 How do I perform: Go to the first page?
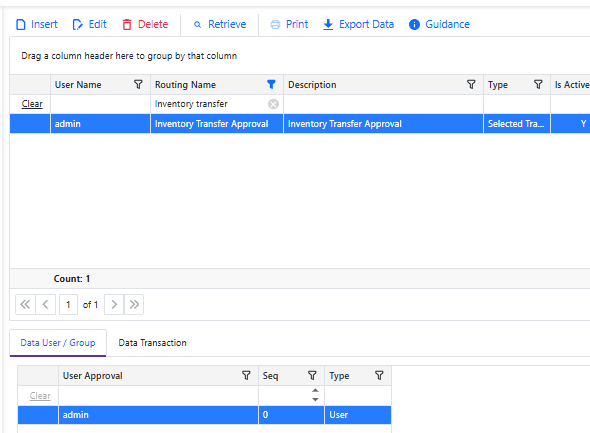tap(25, 304)
